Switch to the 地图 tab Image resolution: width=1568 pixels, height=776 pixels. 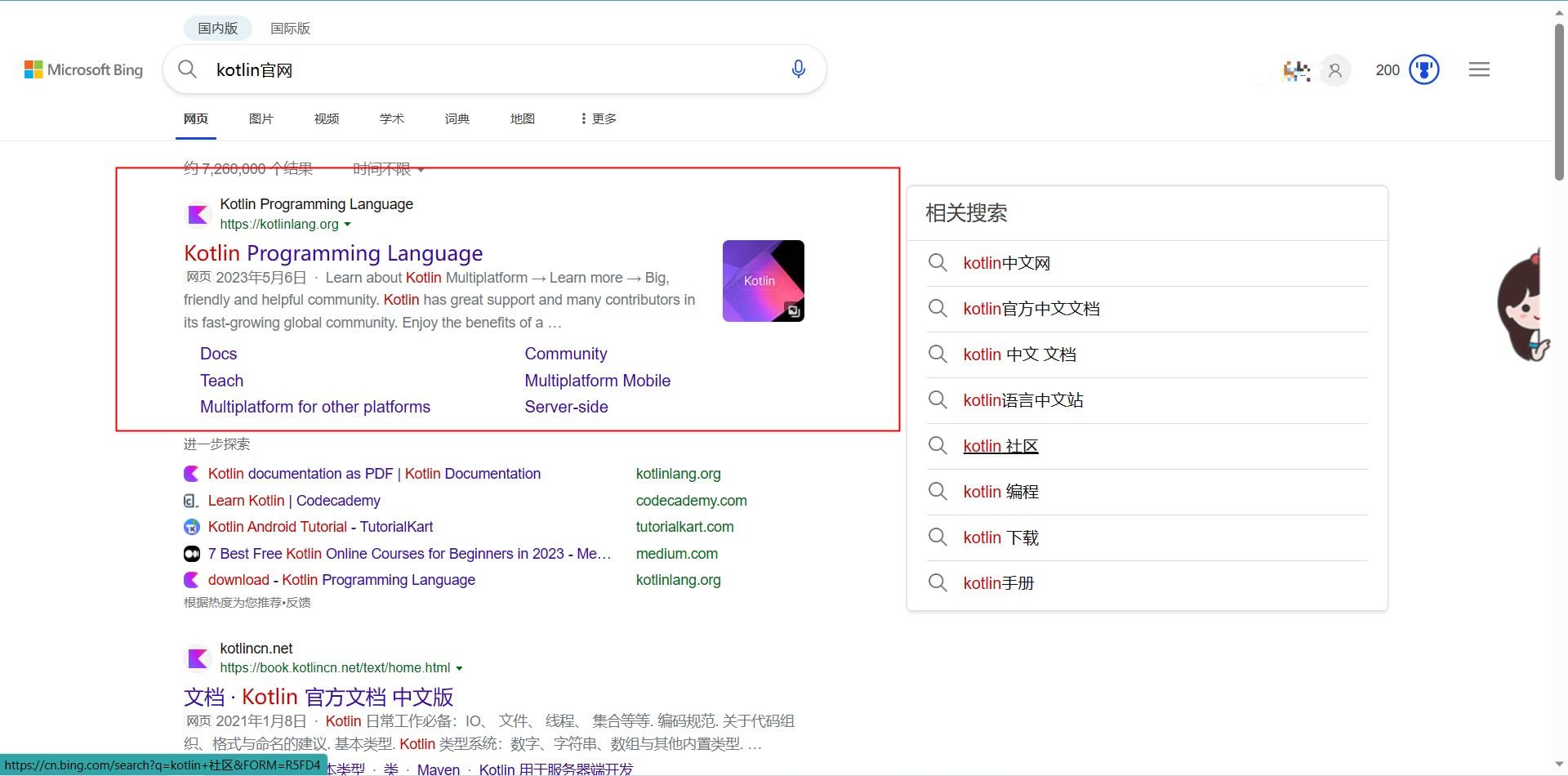523,119
